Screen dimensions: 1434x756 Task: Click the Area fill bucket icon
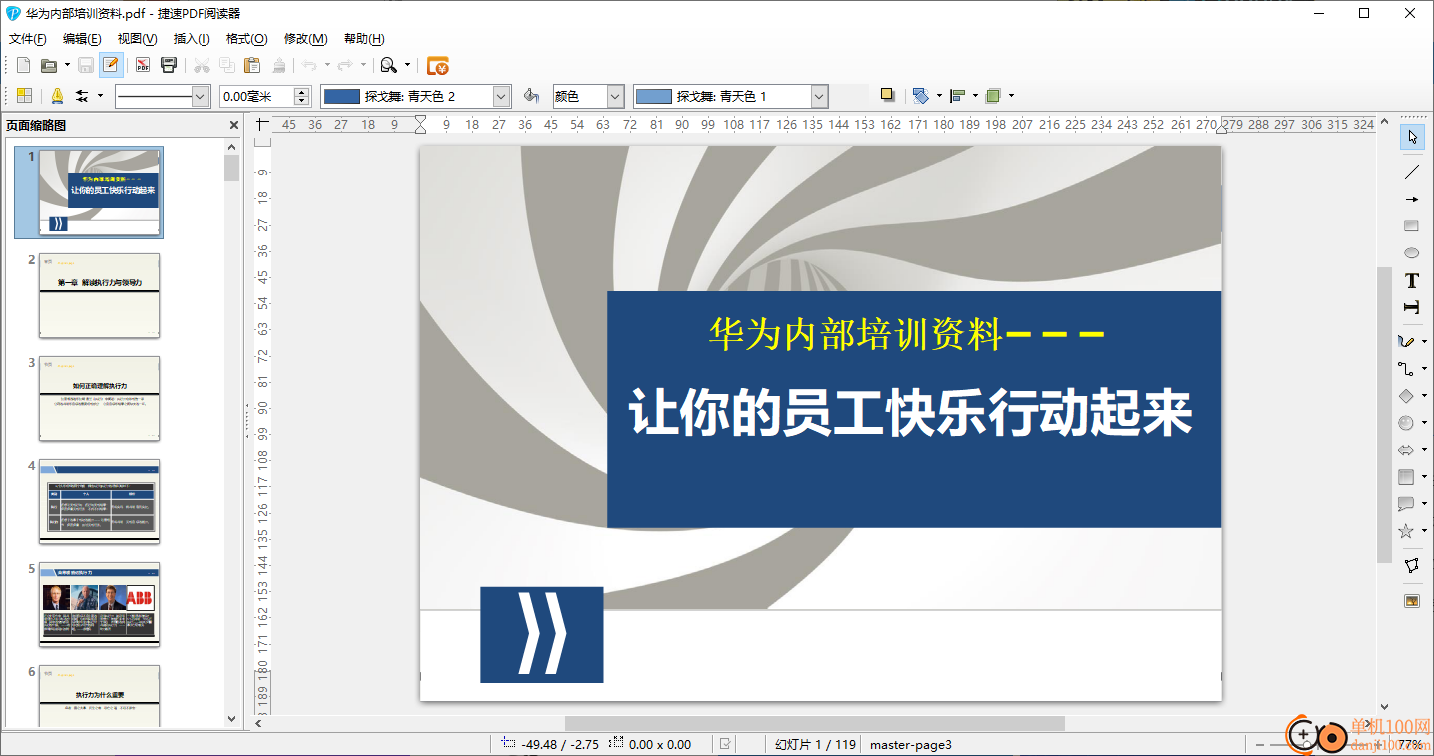pyautogui.click(x=532, y=96)
